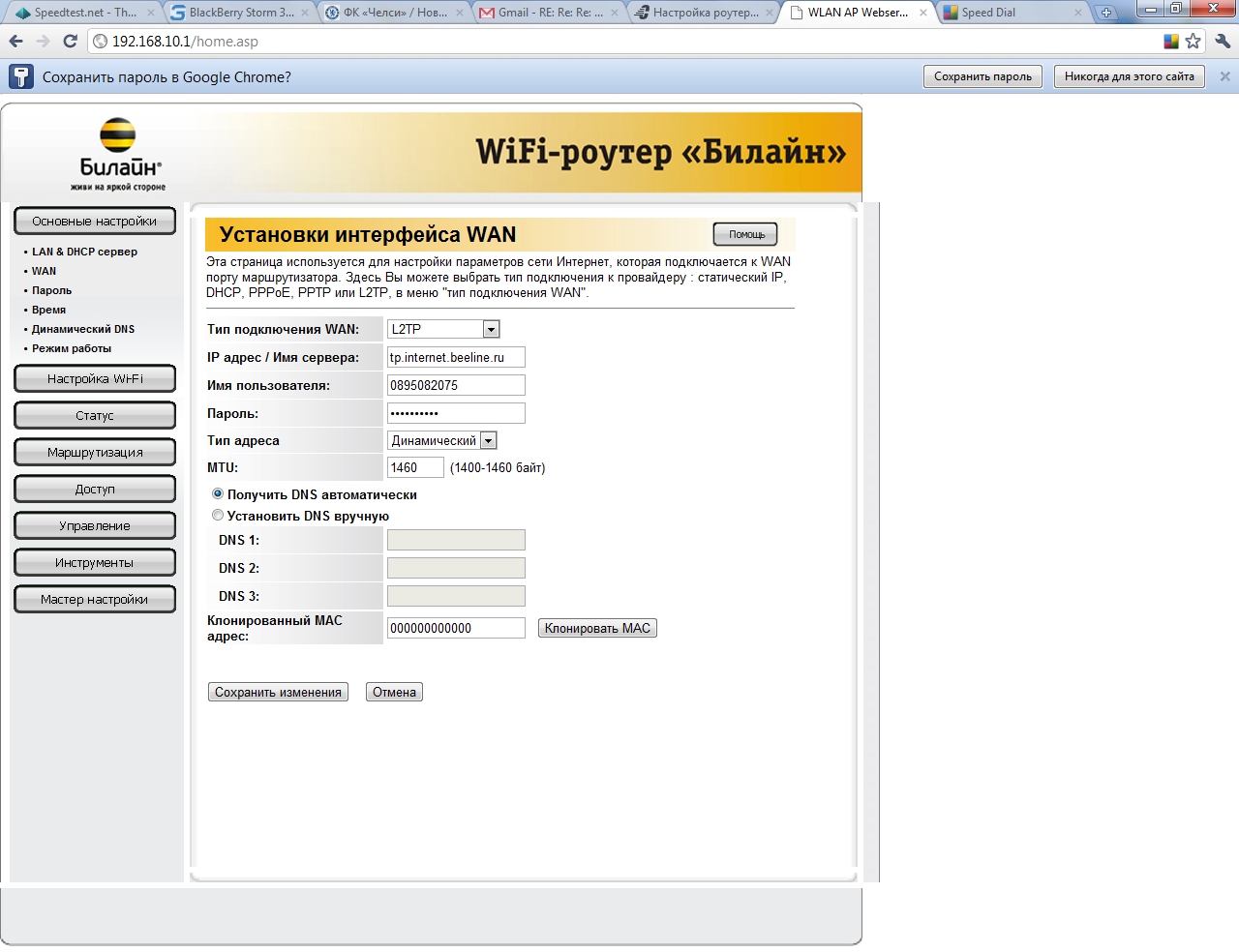Close the Speed Dial tab
The height and width of the screenshot is (952, 1239).
[1078, 13]
